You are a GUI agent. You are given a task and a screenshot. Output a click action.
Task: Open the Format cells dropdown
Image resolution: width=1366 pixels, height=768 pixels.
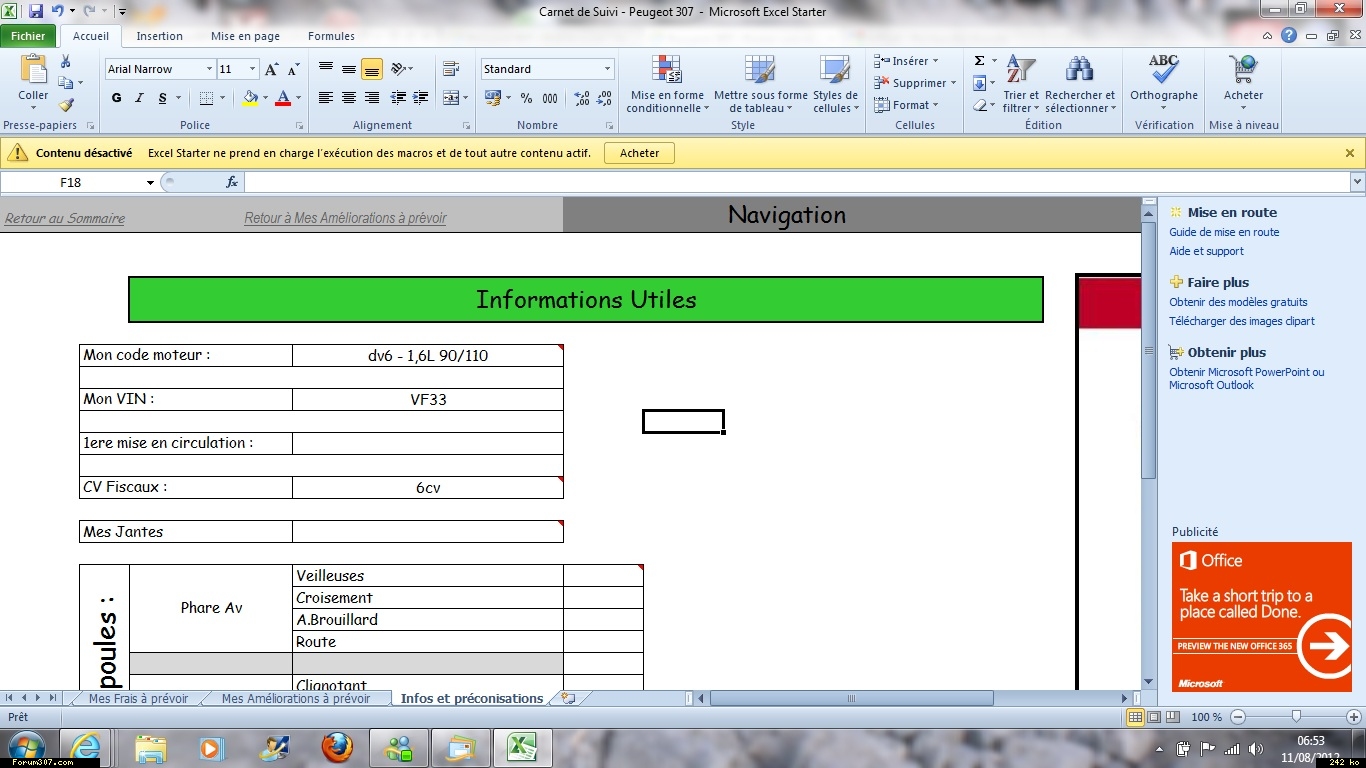(x=906, y=105)
